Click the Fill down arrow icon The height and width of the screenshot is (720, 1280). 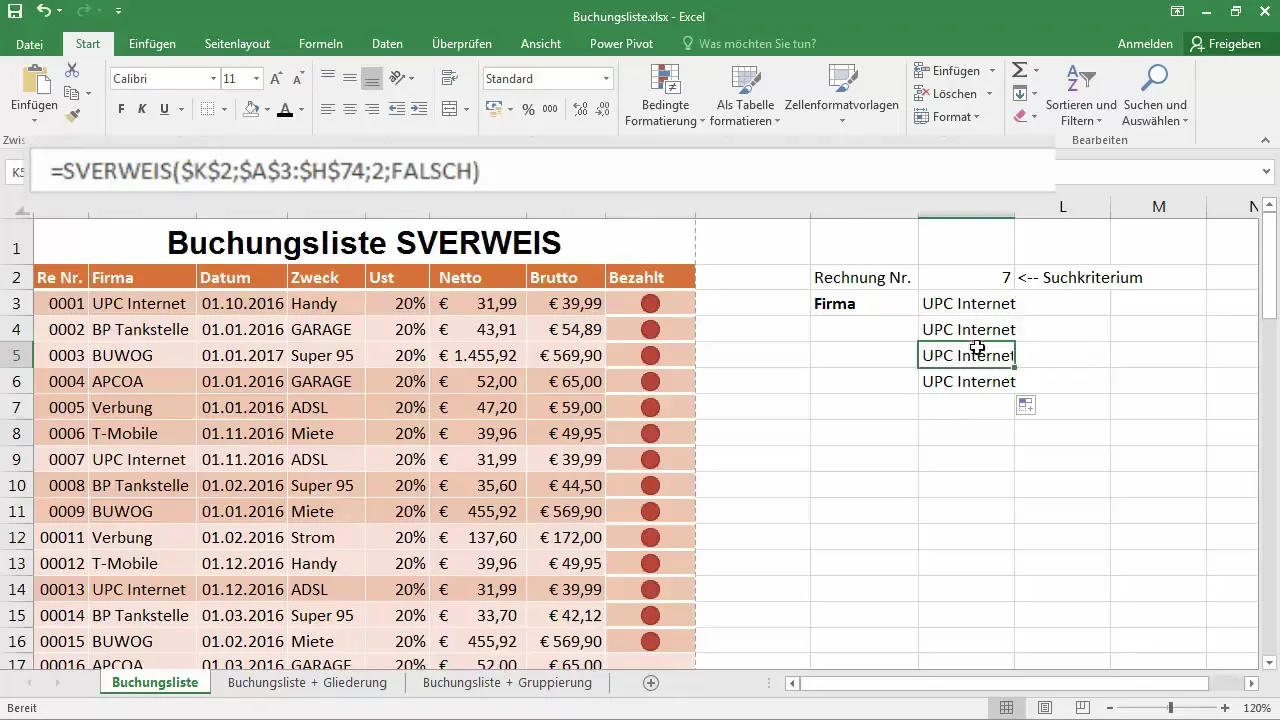(1019, 93)
